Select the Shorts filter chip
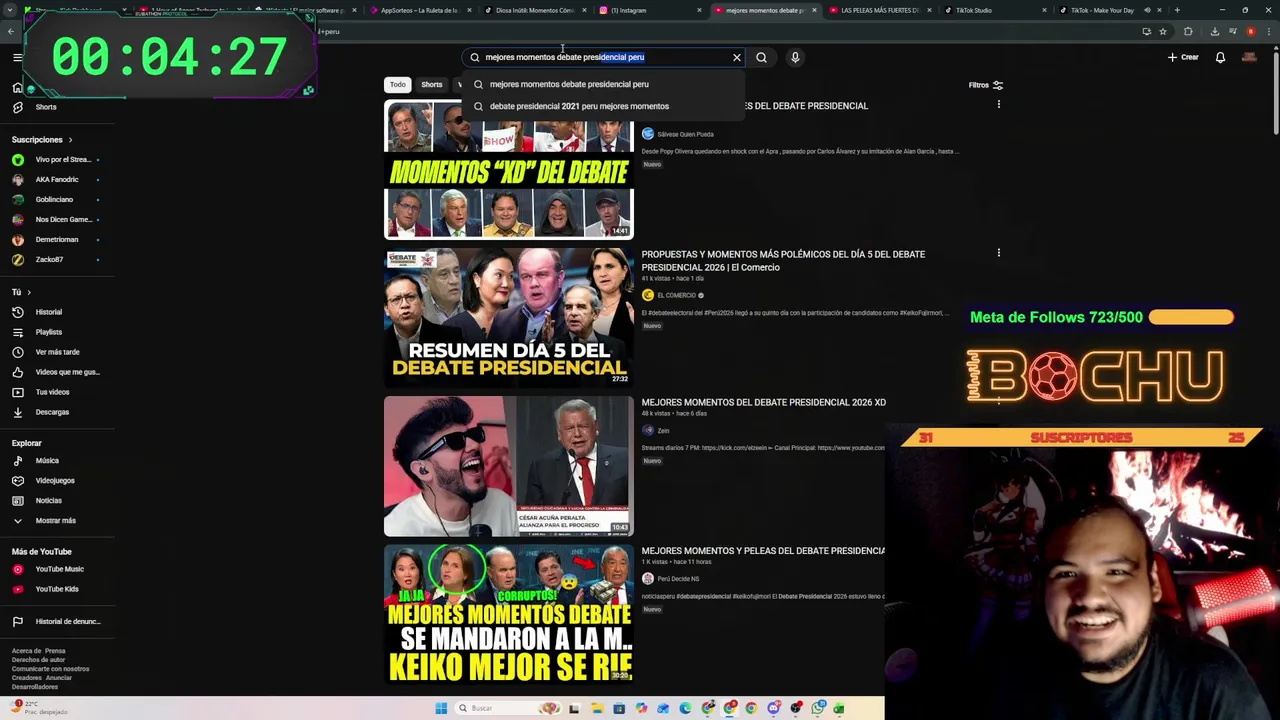Viewport: 1280px width, 720px height. click(x=431, y=85)
